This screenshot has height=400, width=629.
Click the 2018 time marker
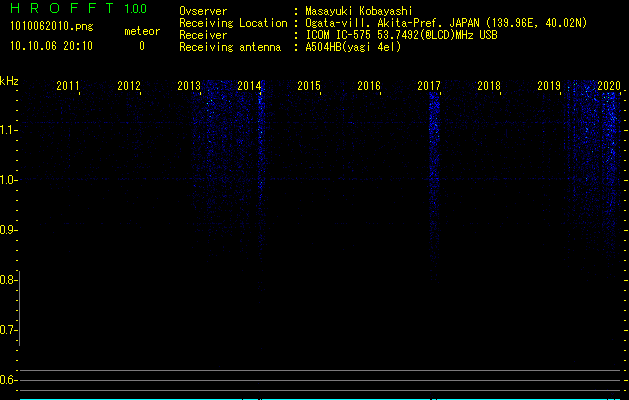coord(489,85)
